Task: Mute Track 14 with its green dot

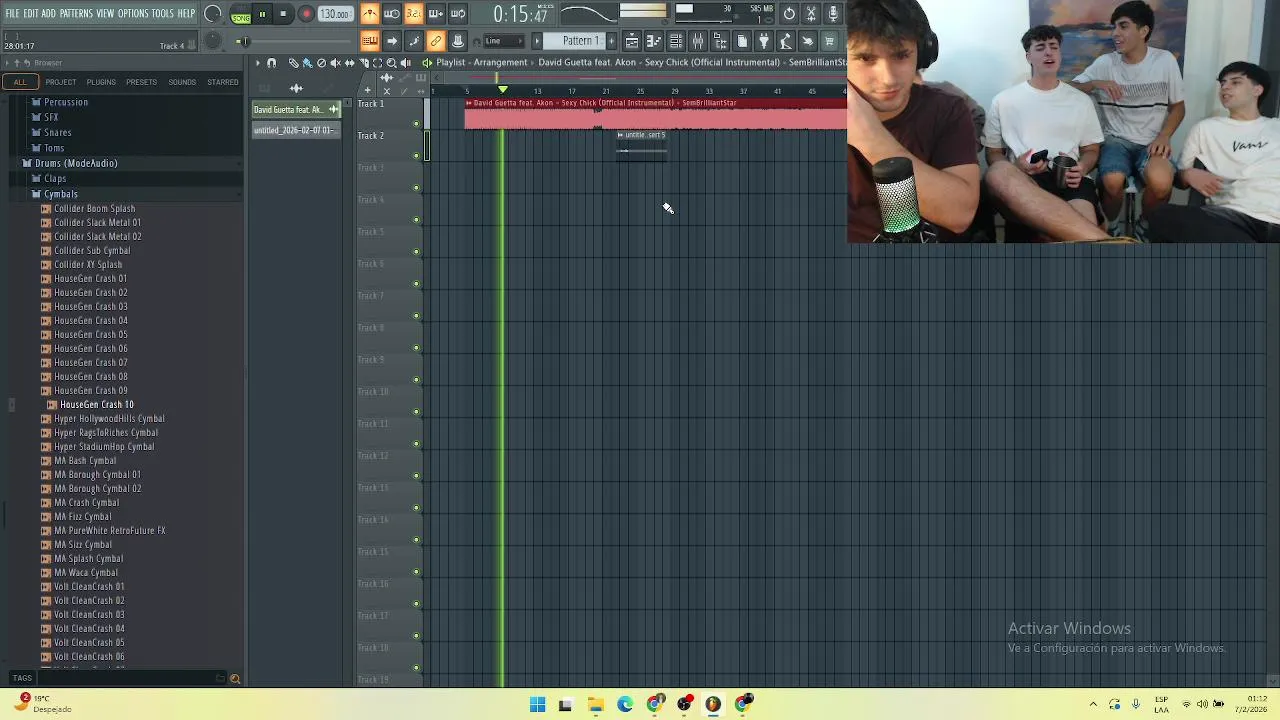Action: point(416,540)
